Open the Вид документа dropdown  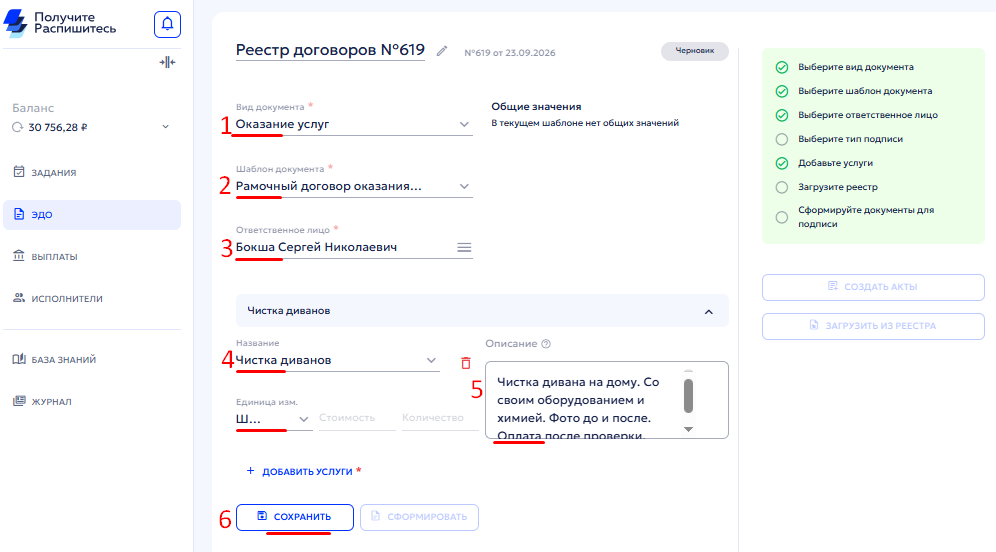(354, 125)
